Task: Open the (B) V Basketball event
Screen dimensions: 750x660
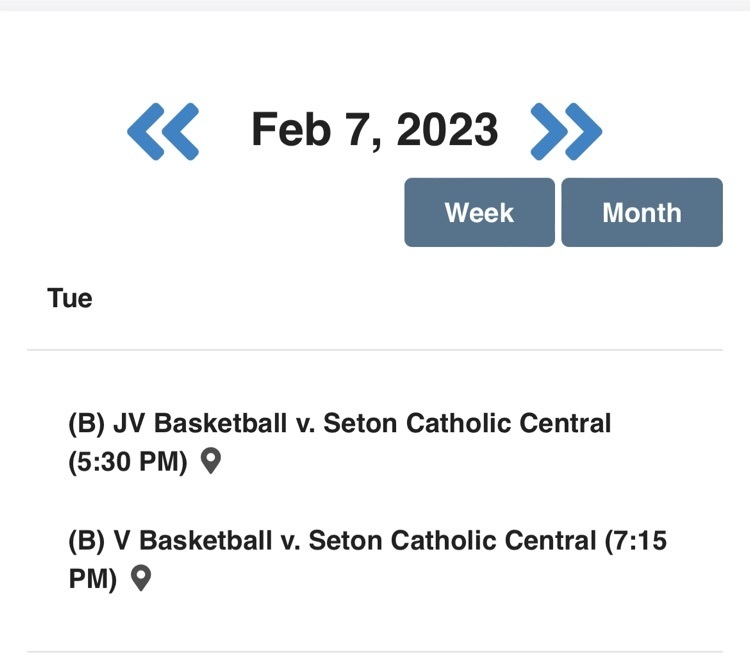Action: 367,560
